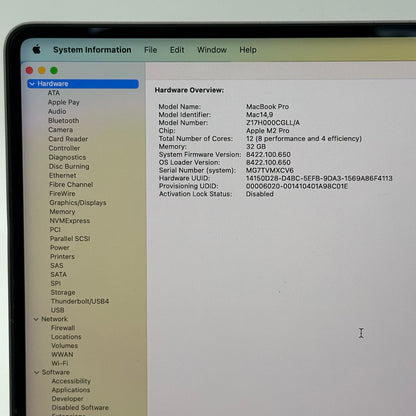The height and width of the screenshot is (416, 416).
Task: Click the MacBook Pro model name value
Action: [267, 107]
